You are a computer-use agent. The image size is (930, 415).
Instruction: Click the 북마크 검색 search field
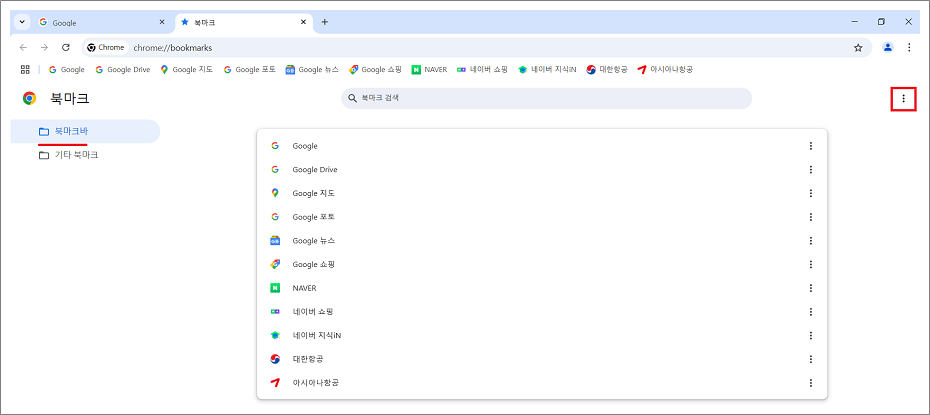pos(546,98)
